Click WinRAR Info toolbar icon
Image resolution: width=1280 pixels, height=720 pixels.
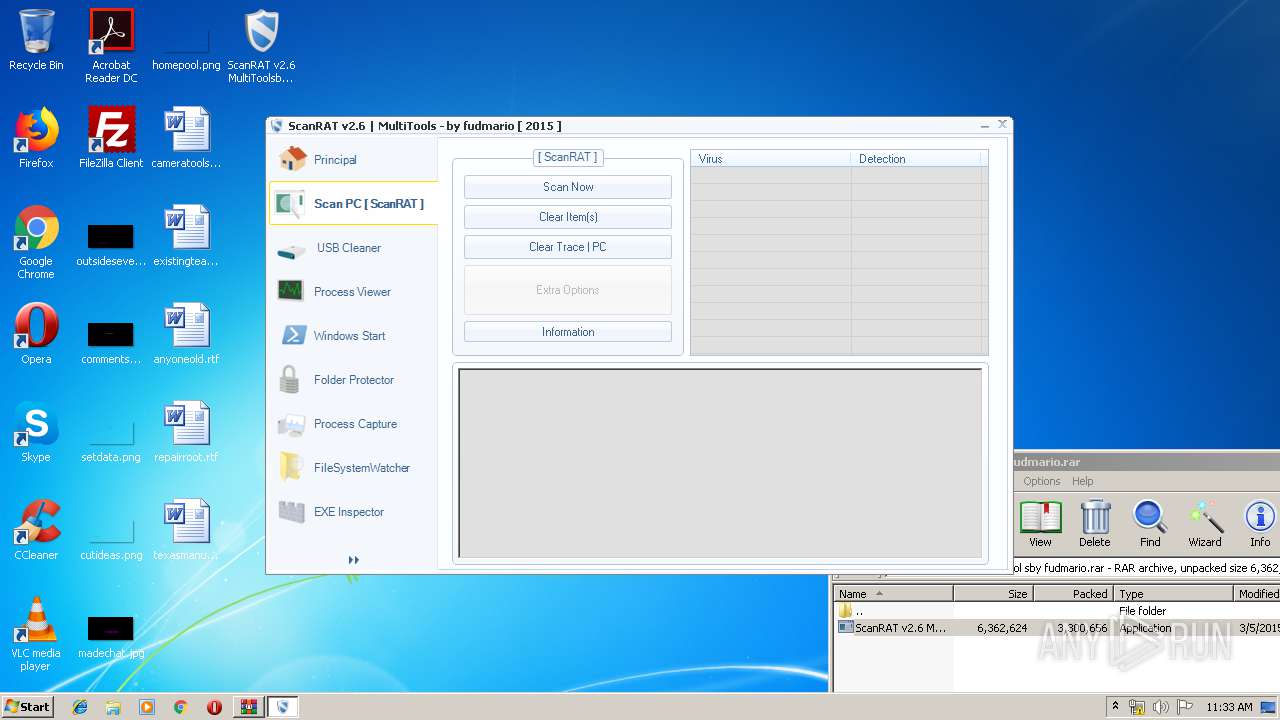[1260, 524]
